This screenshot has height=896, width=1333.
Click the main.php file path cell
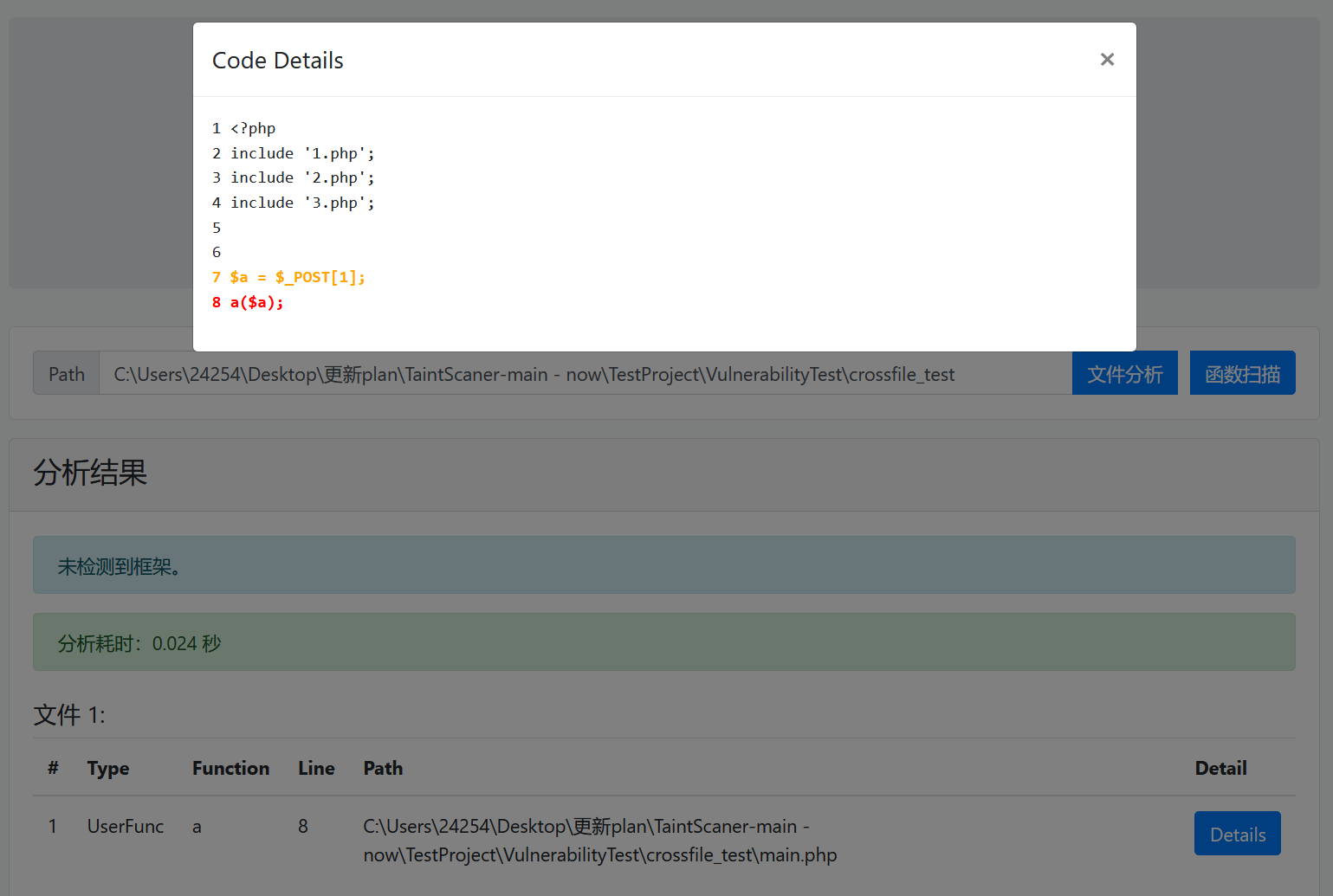(x=599, y=841)
